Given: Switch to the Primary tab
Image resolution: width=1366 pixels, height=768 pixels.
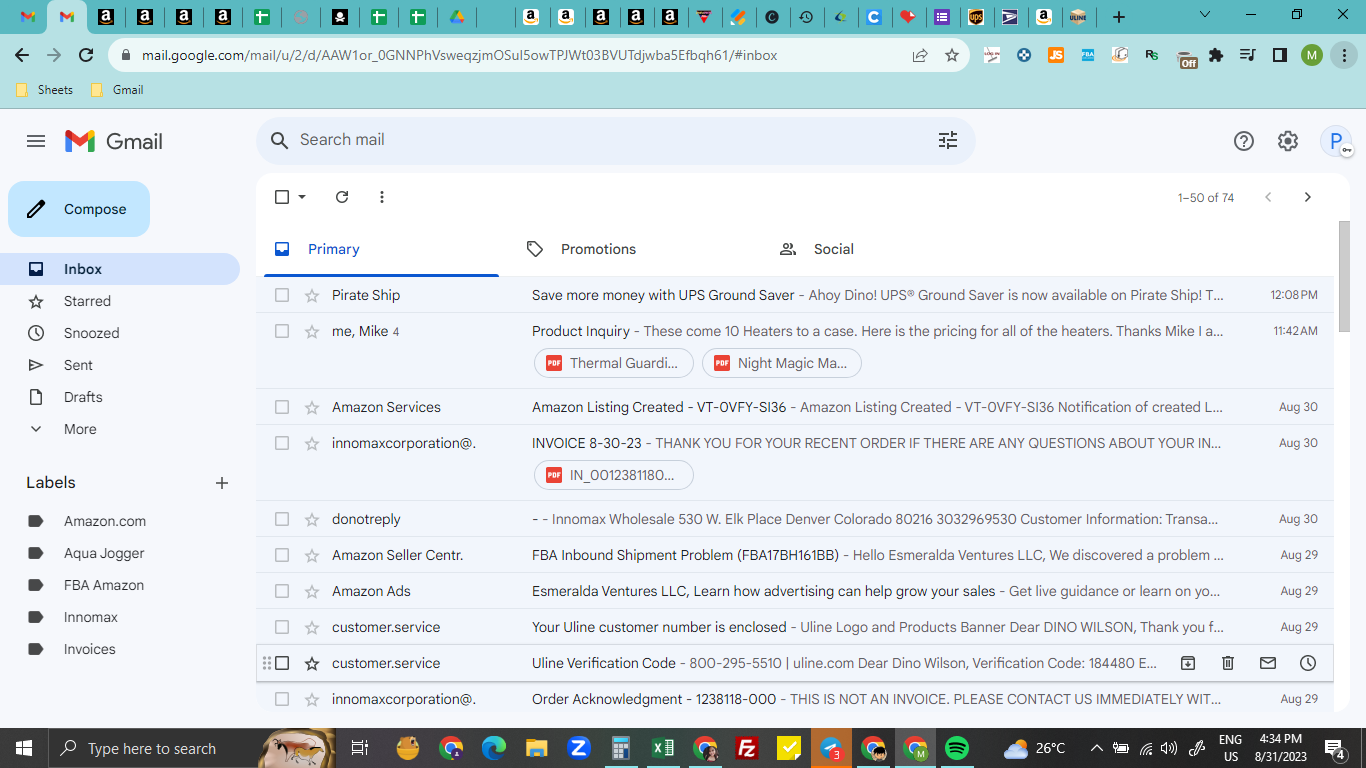Looking at the screenshot, I should pos(381,249).
